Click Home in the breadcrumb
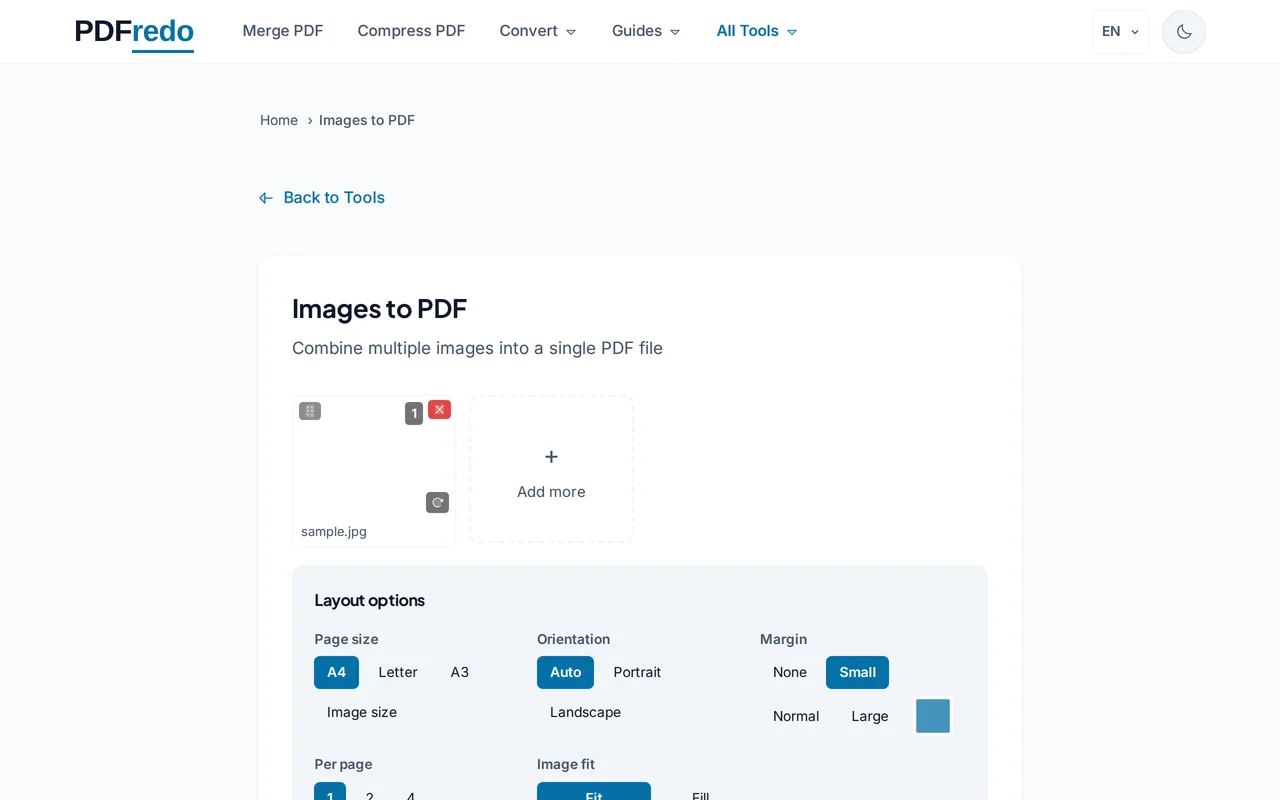1280x800 pixels. click(x=279, y=120)
